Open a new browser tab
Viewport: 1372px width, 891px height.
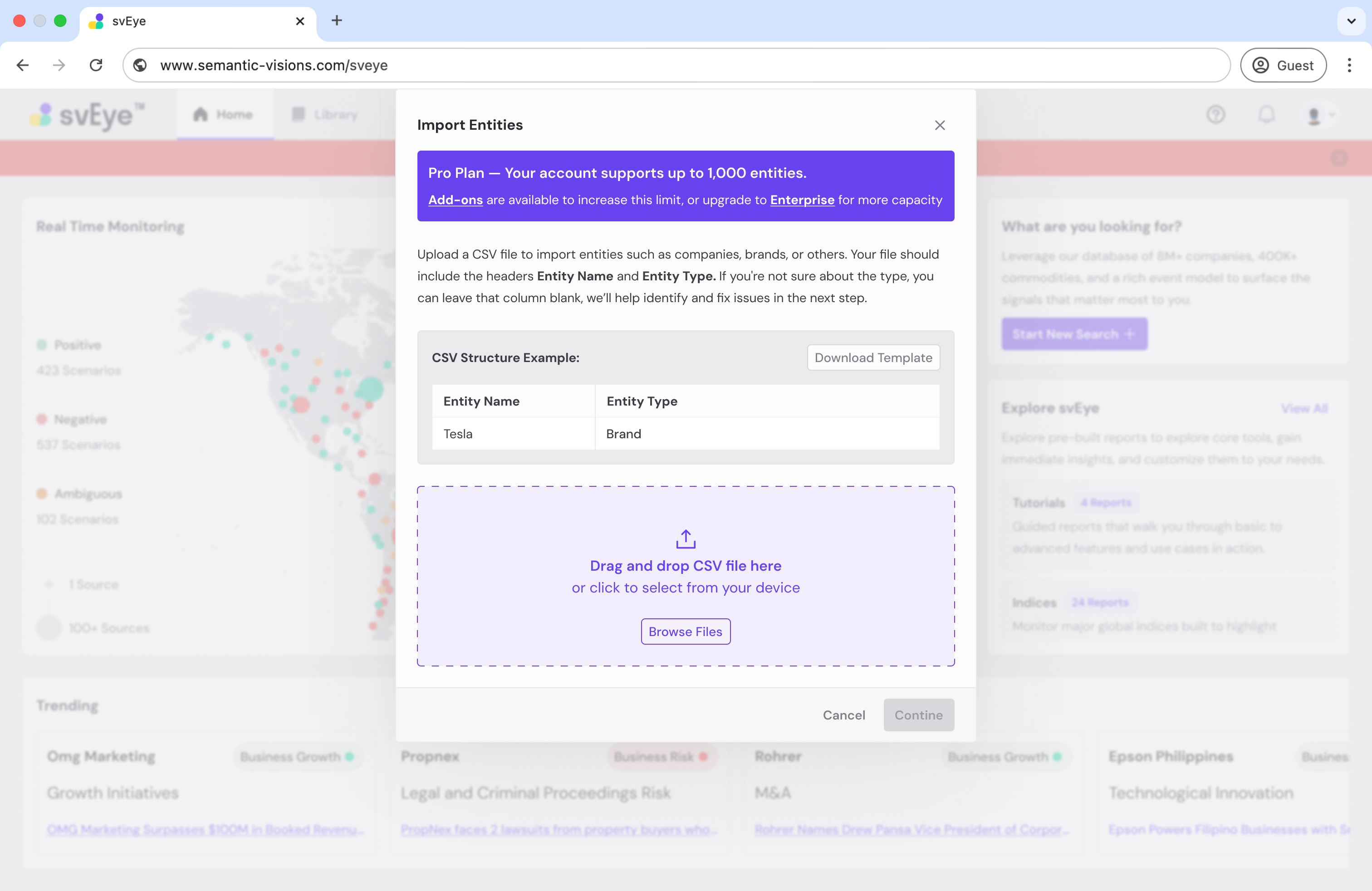[x=337, y=21]
